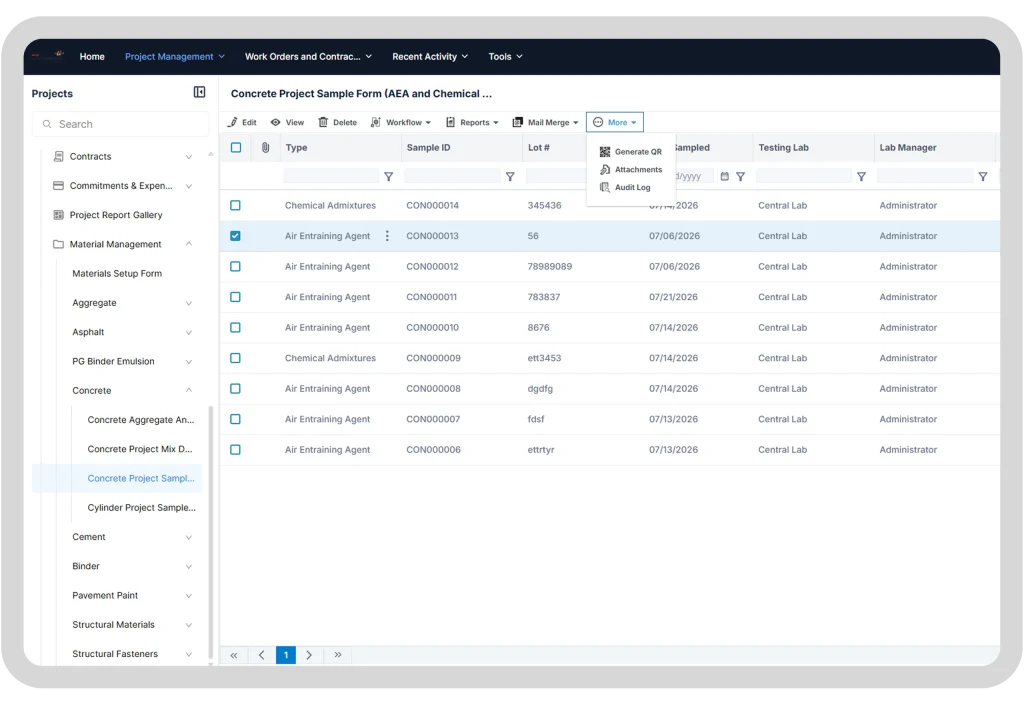Click the Testing Lab column filter icon
Image resolution: width=1024 pixels, height=705 pixels.
click(861, 176)
